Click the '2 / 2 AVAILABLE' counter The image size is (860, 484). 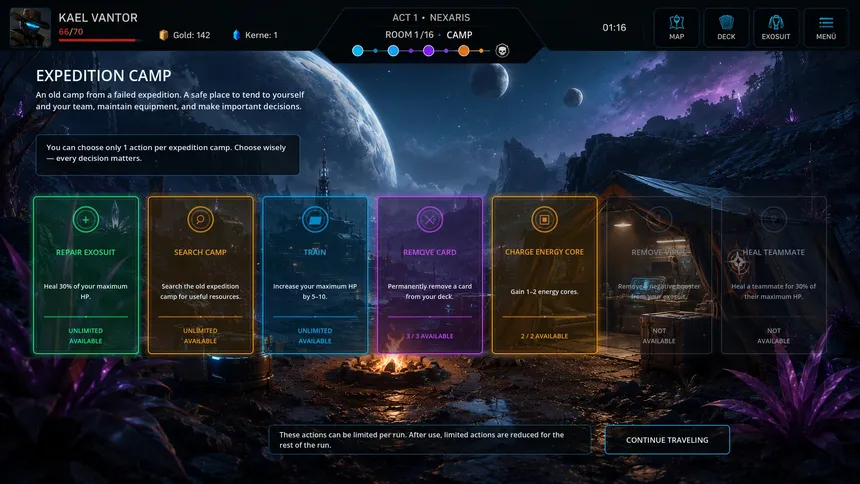pyautogui.click(x=544, y=336)
